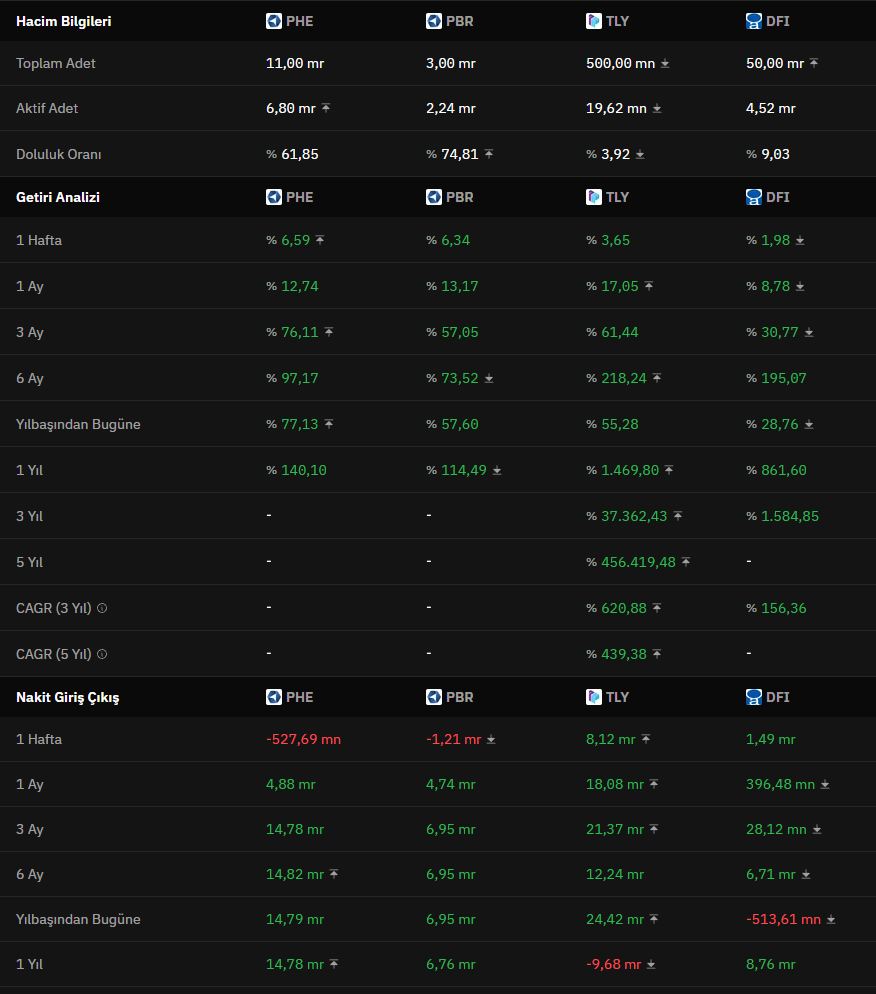
Task: Click the highest-value arrow next to TLY 5 Yıl return
Action: (x=686, y=562)
